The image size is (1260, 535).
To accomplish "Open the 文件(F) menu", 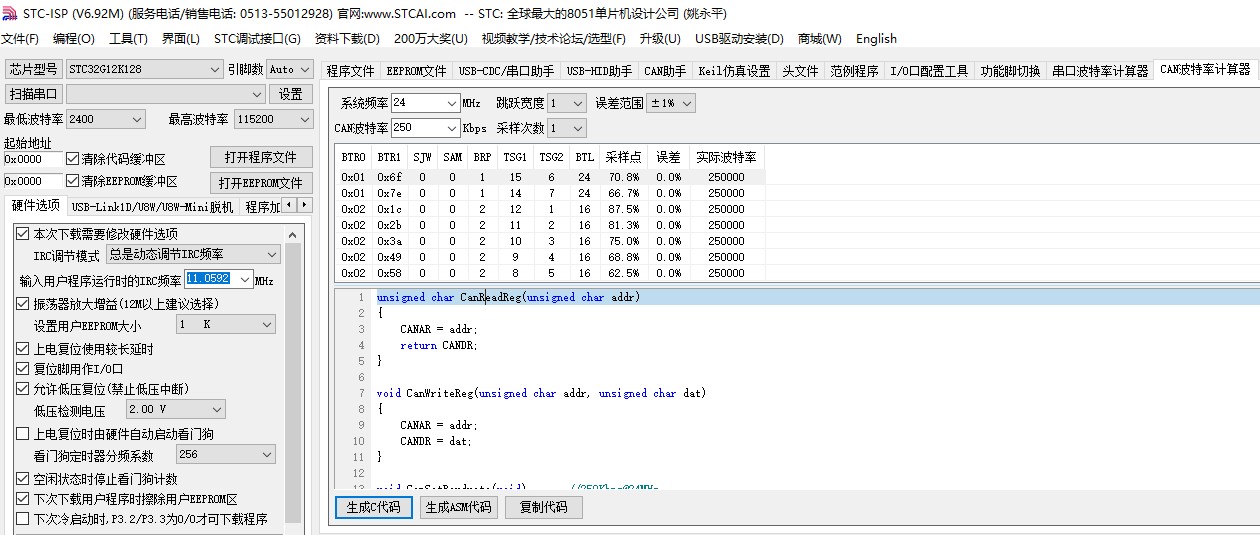I will pyautogui.click(x=20, y=39).
